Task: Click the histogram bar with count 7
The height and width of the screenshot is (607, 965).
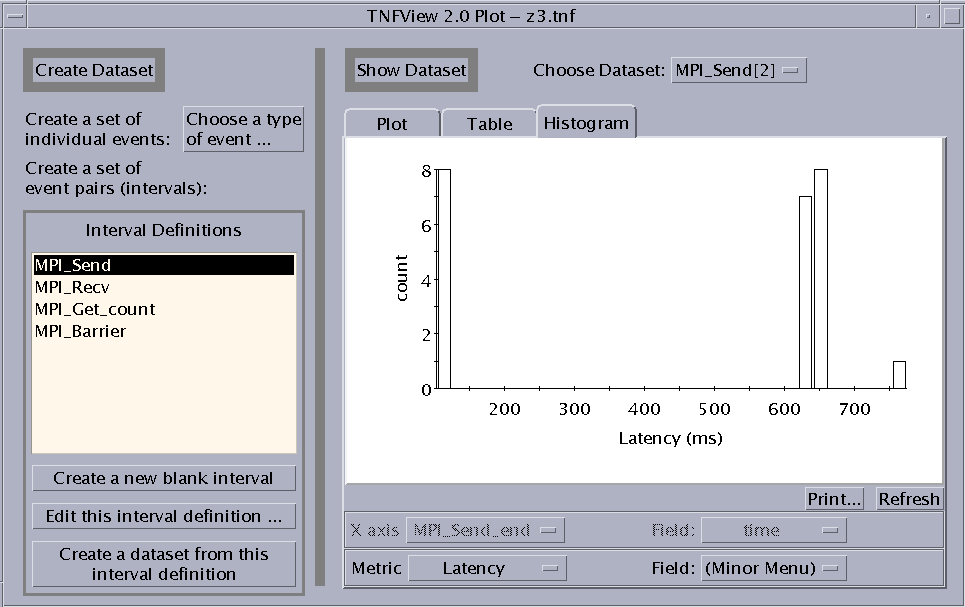Action: (805, 292)
